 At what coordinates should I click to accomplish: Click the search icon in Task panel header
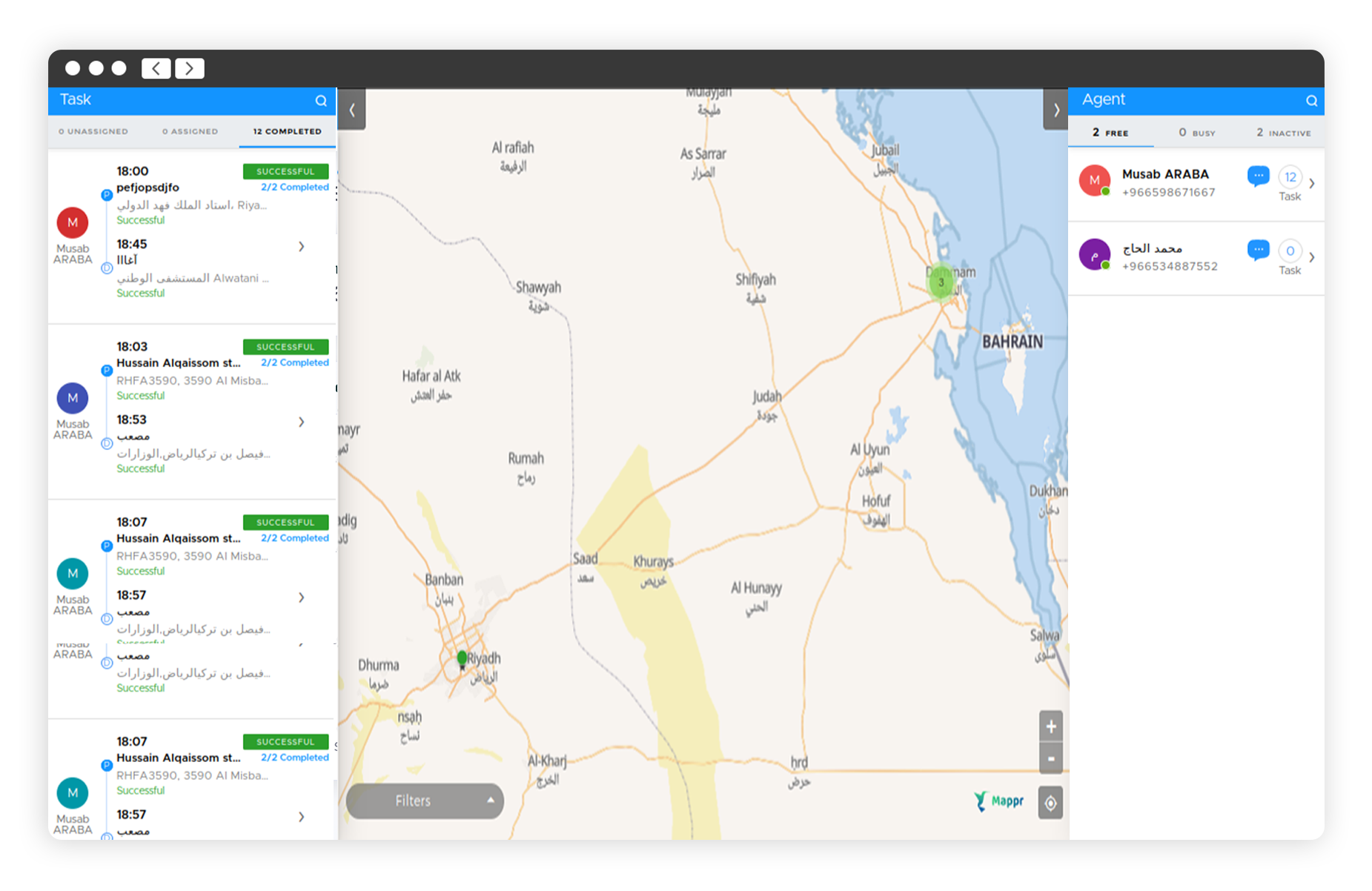pos(321,101)
